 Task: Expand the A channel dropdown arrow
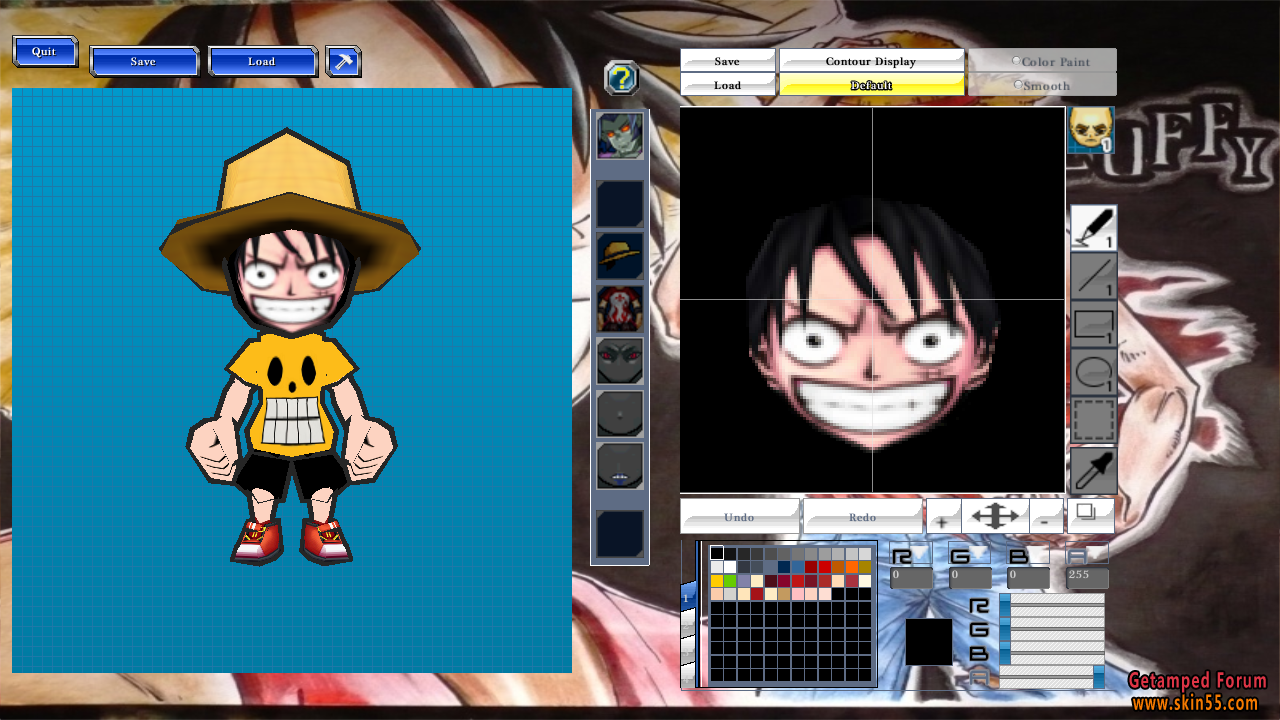click(x=1095, y=552)
